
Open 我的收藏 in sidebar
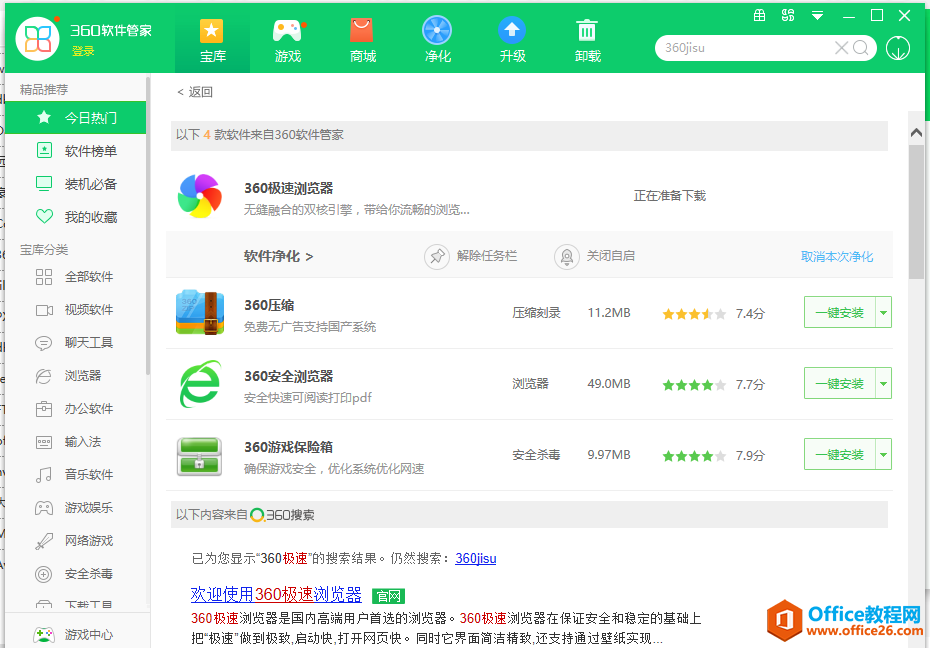pos(75,217)
